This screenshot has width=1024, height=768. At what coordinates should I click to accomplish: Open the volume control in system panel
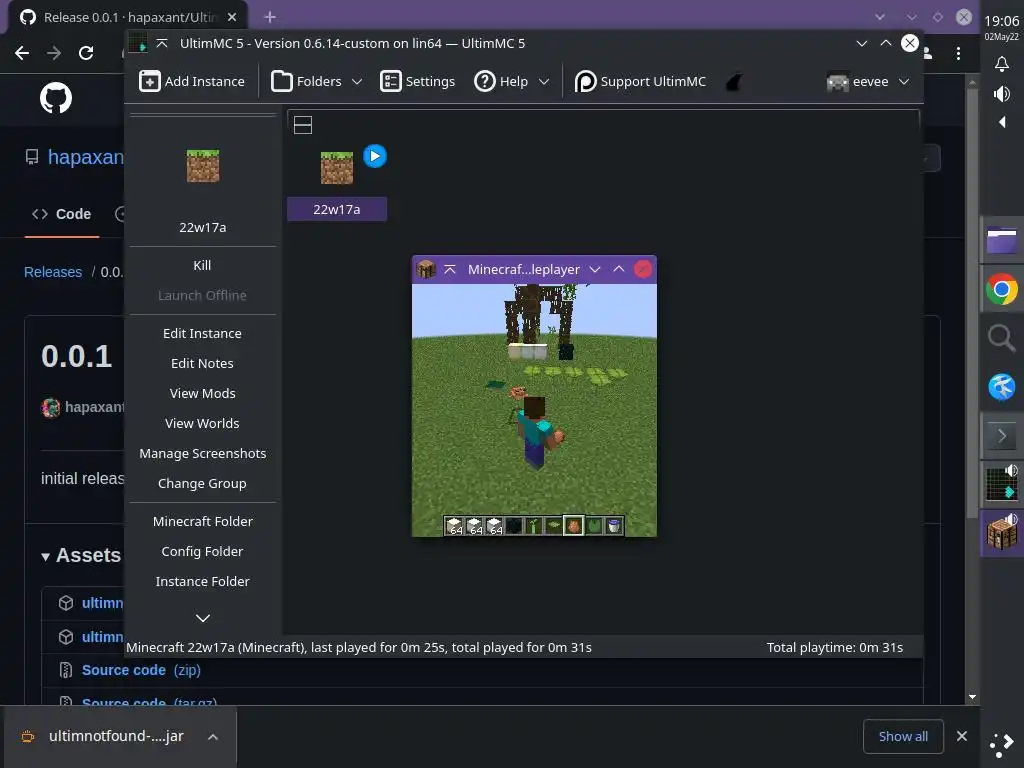click(1002, 94)
